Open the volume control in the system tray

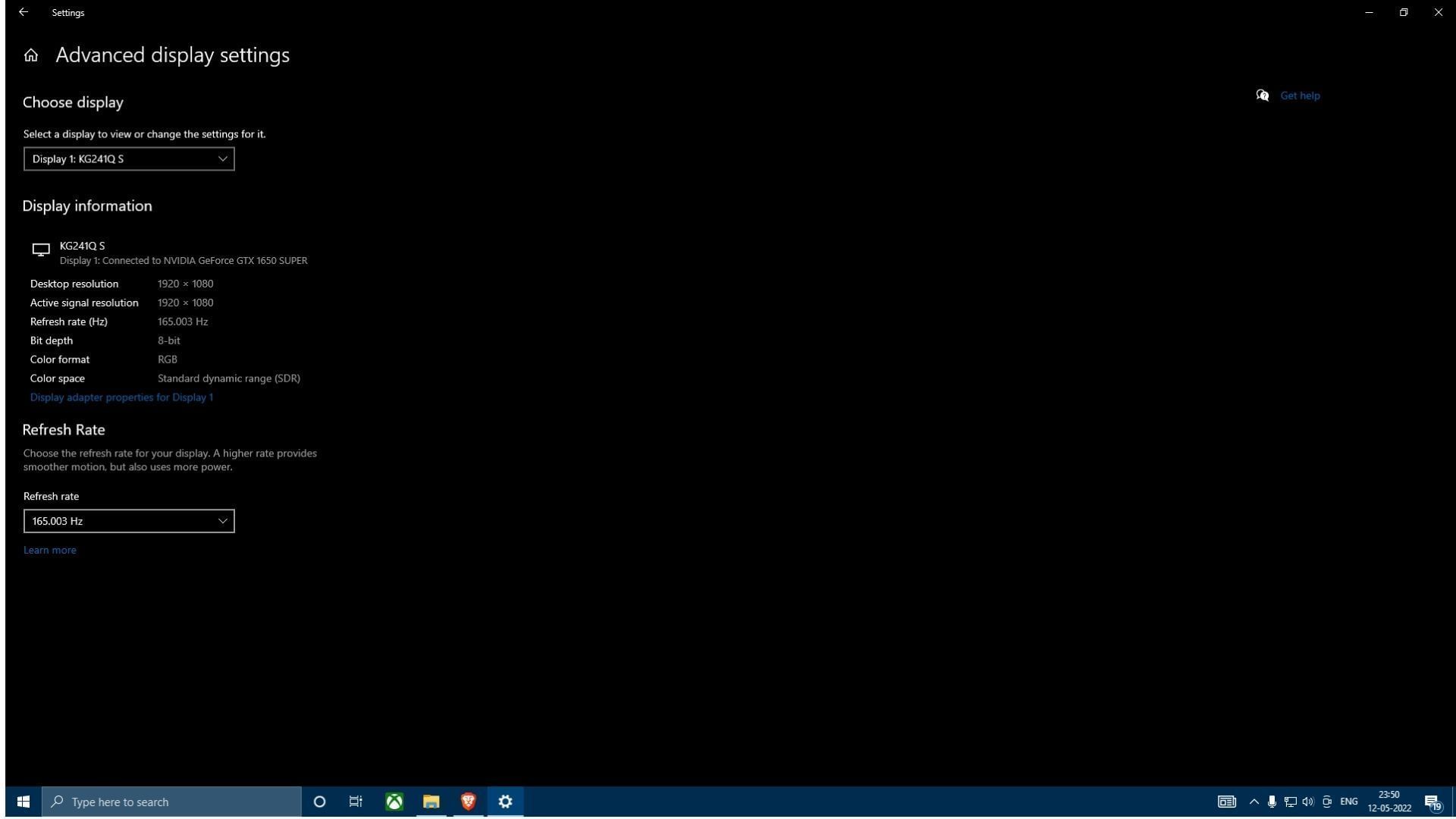tap(1307, 802)
